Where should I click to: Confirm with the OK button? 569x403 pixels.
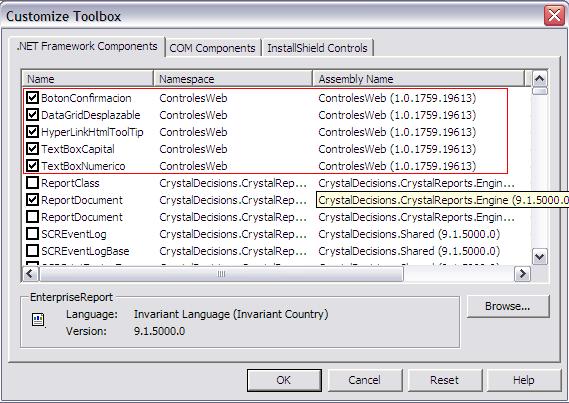click(x=284, y=380)
